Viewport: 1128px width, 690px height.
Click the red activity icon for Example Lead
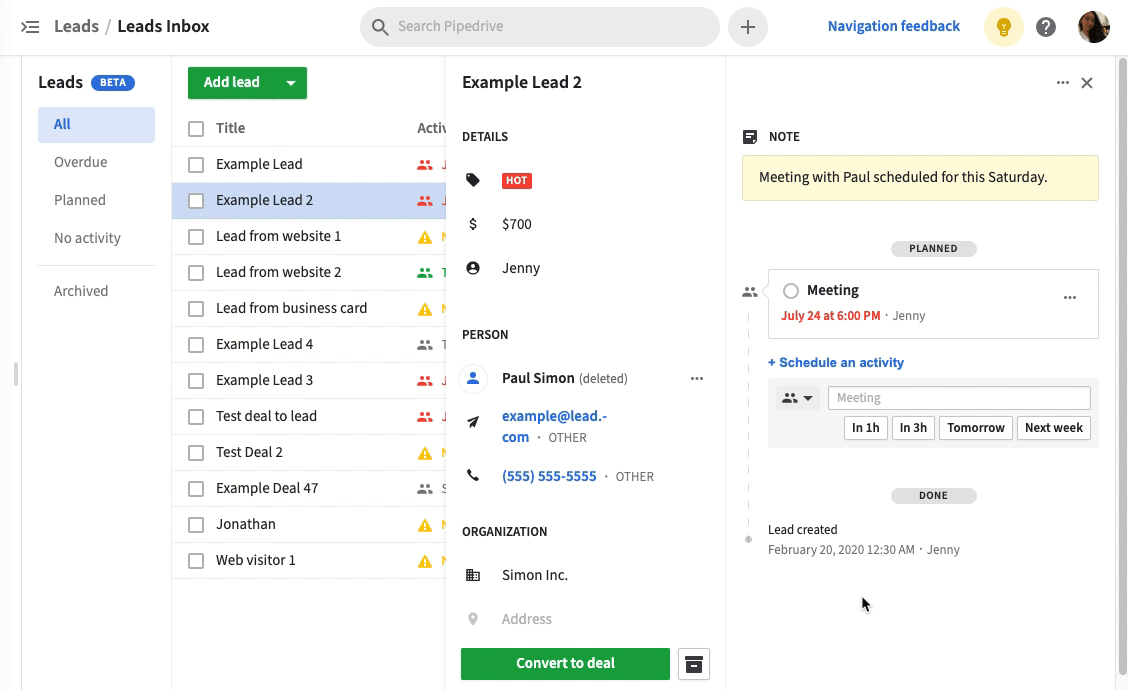[425, 165]
